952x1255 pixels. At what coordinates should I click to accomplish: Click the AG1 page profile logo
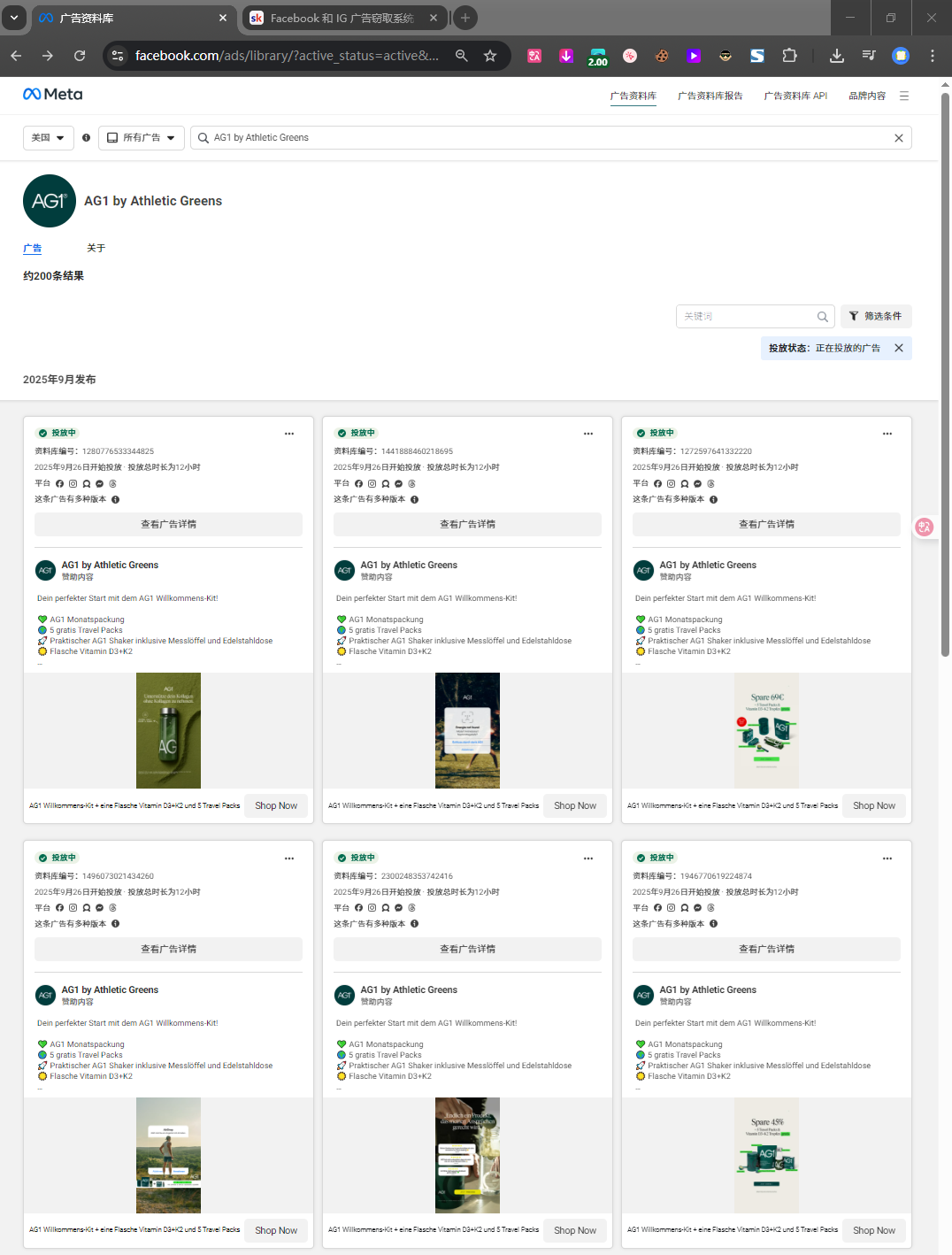49,201
